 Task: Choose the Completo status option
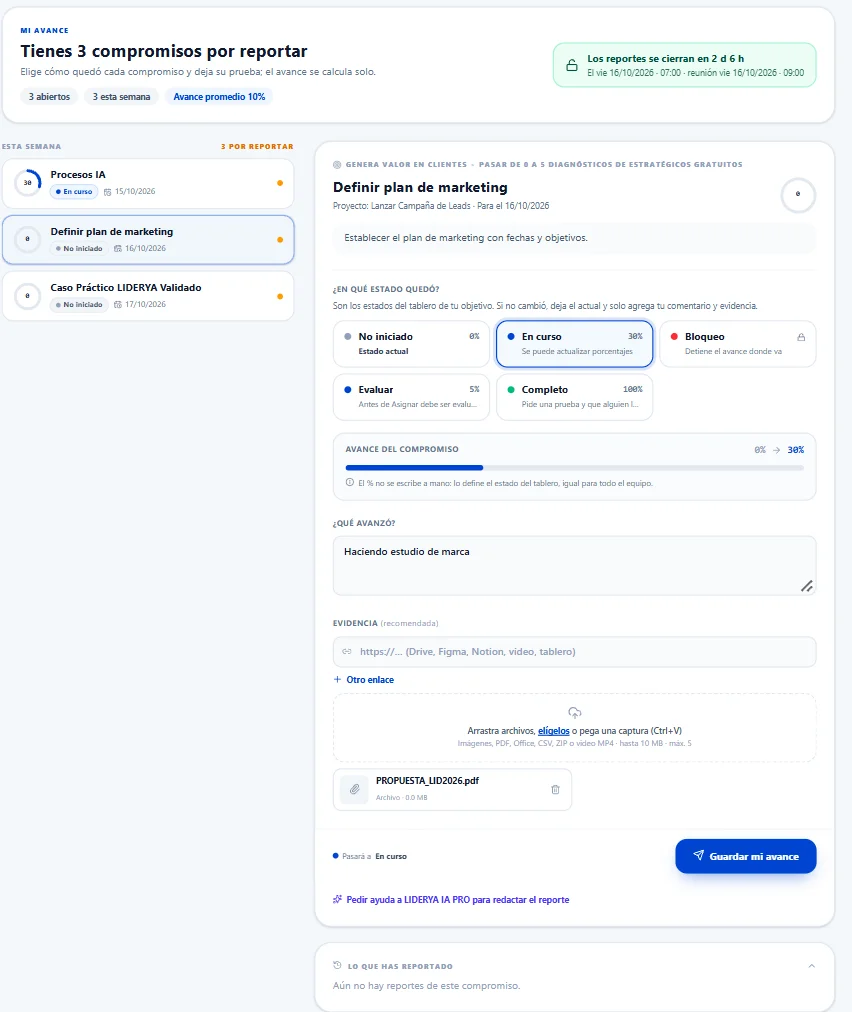click(x=574, y=397)
